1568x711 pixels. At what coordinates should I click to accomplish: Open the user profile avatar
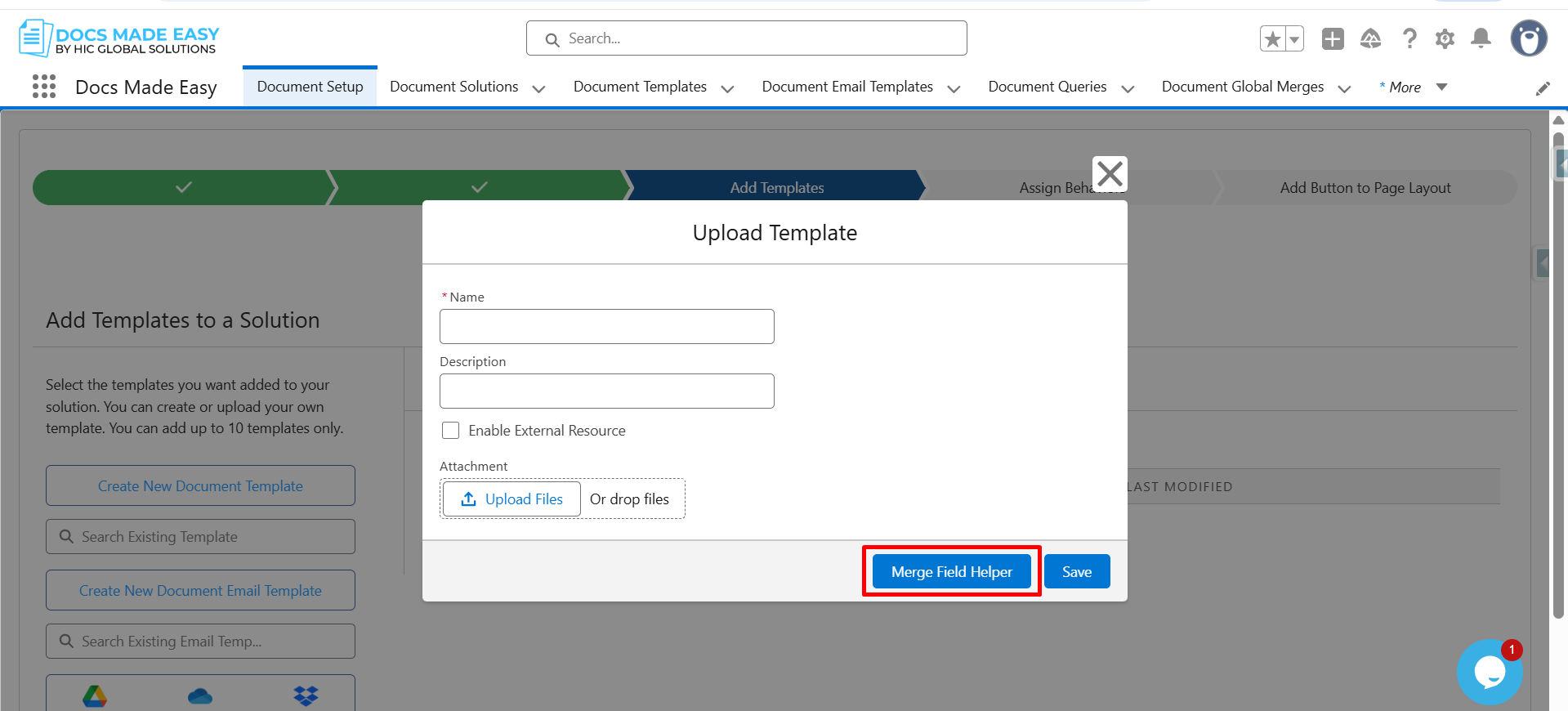point(1528,38)
